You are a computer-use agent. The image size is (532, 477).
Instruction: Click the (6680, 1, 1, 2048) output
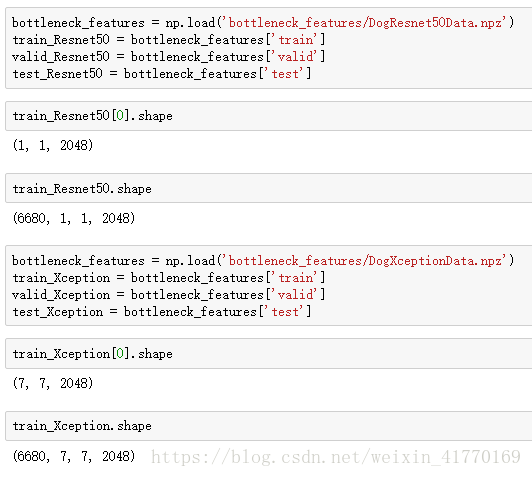coord(74,218)
